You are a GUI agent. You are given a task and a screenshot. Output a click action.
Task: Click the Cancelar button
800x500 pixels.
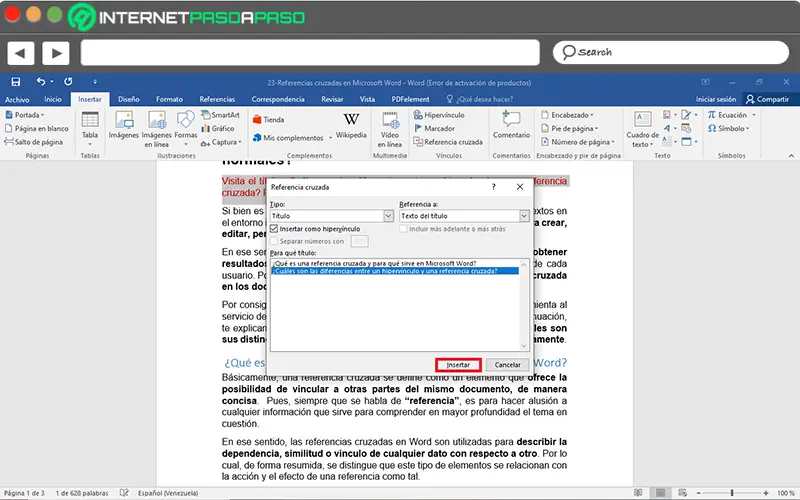pos(507,365)
